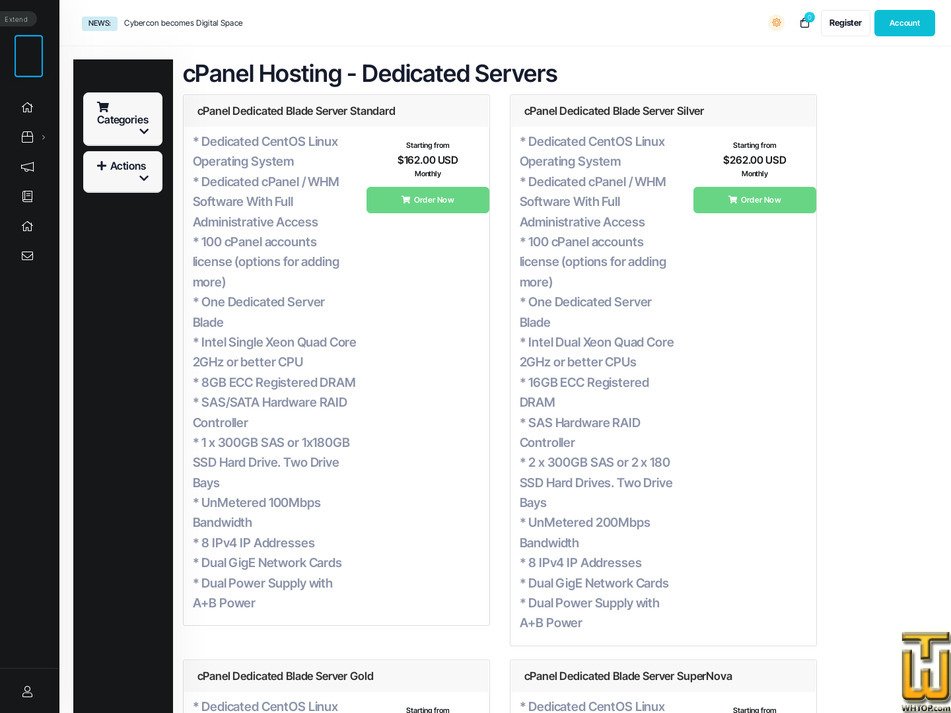
Task: Click the Account button
Action: 904,23
